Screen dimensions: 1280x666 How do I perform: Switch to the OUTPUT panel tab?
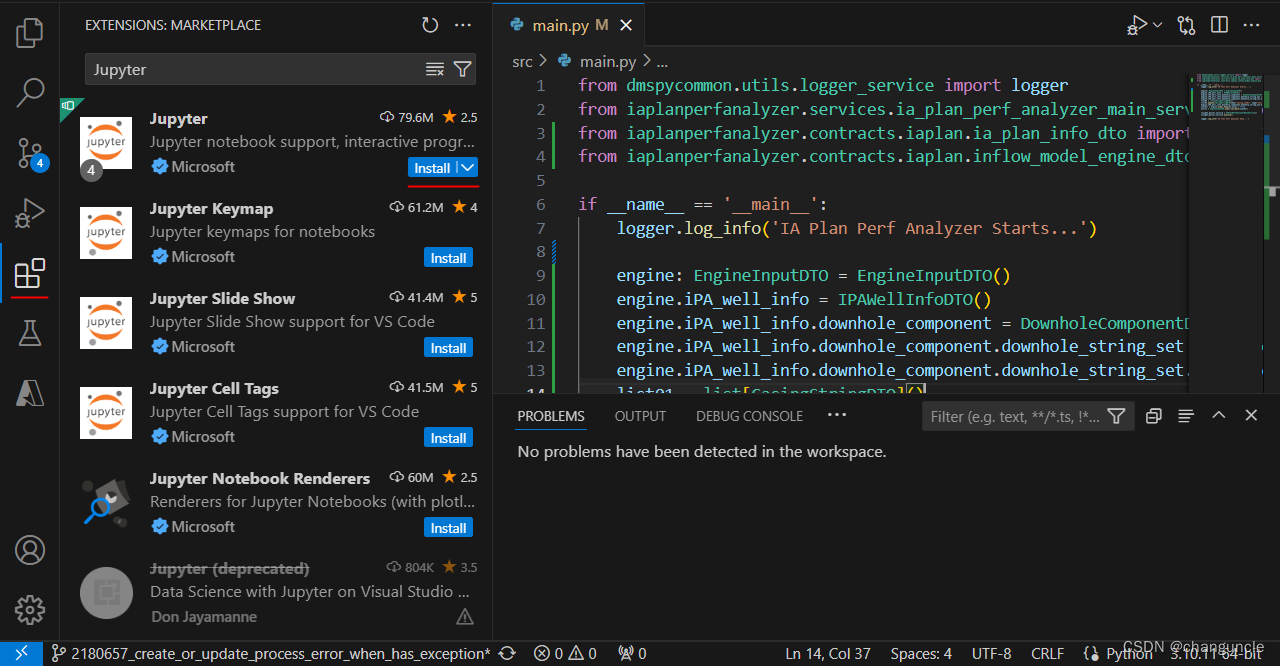(640, 416)
